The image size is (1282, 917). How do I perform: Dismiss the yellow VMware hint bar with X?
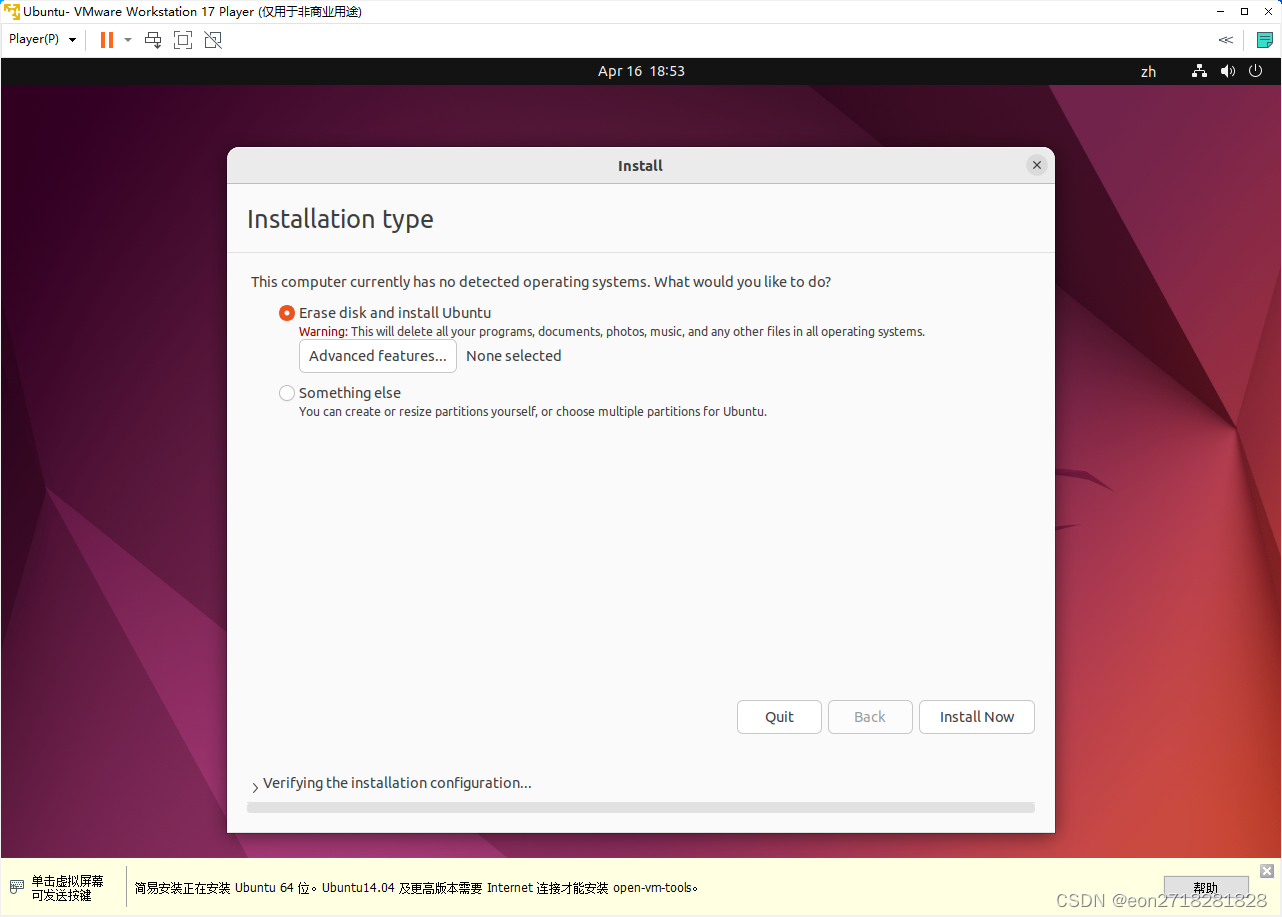[x=1267, y=871]
